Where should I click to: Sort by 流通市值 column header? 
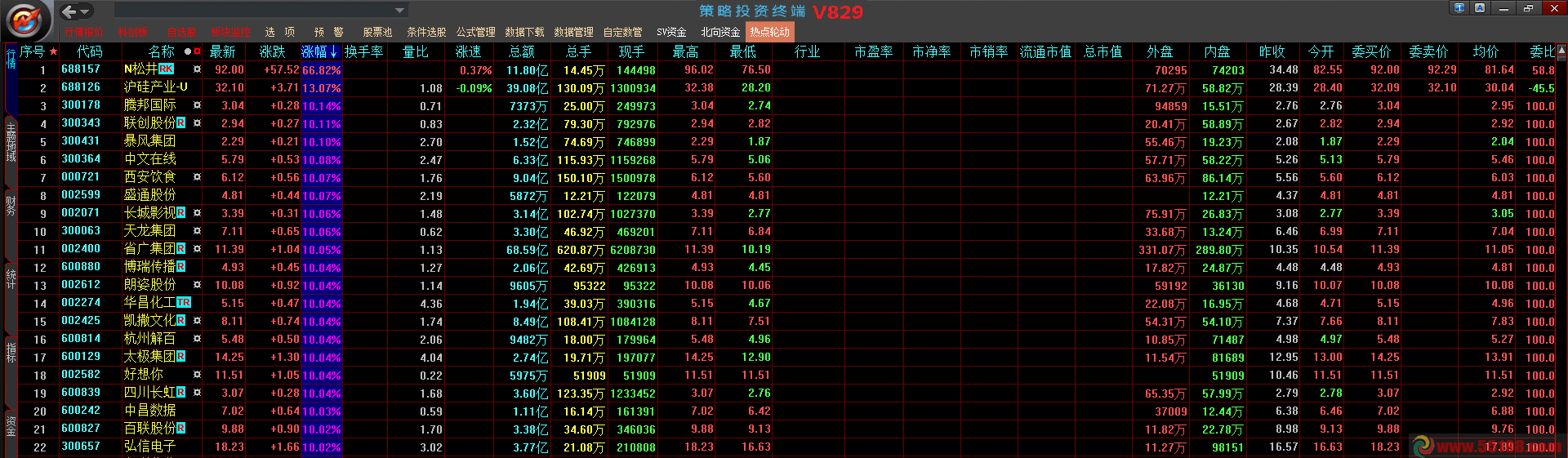click(x=1045, y=51)
